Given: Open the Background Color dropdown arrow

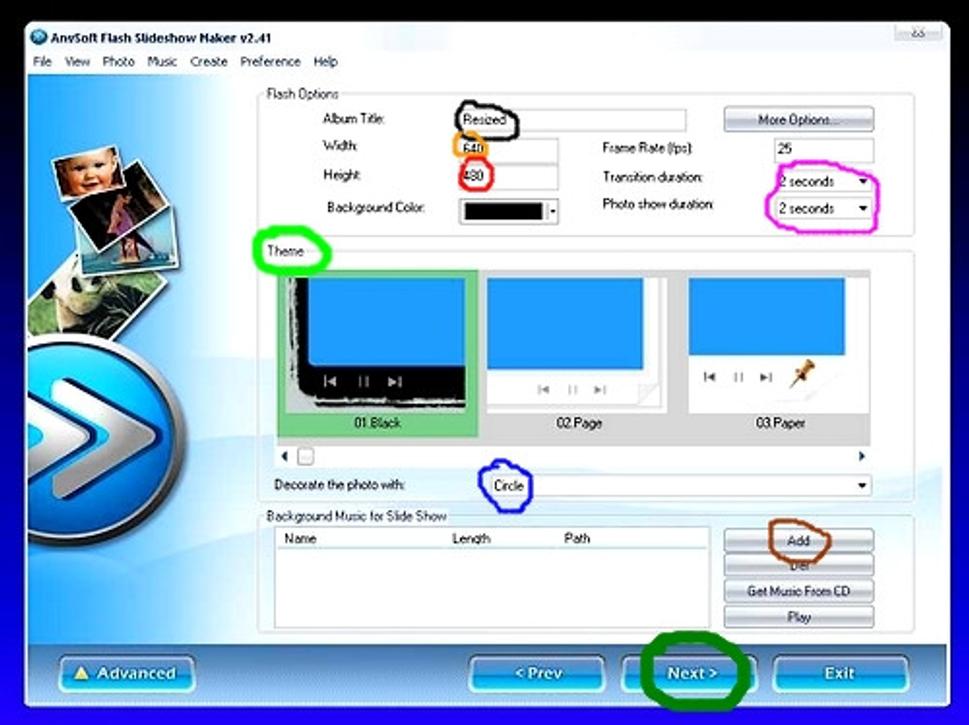Looking at the screenshot, I should (552, 211).
